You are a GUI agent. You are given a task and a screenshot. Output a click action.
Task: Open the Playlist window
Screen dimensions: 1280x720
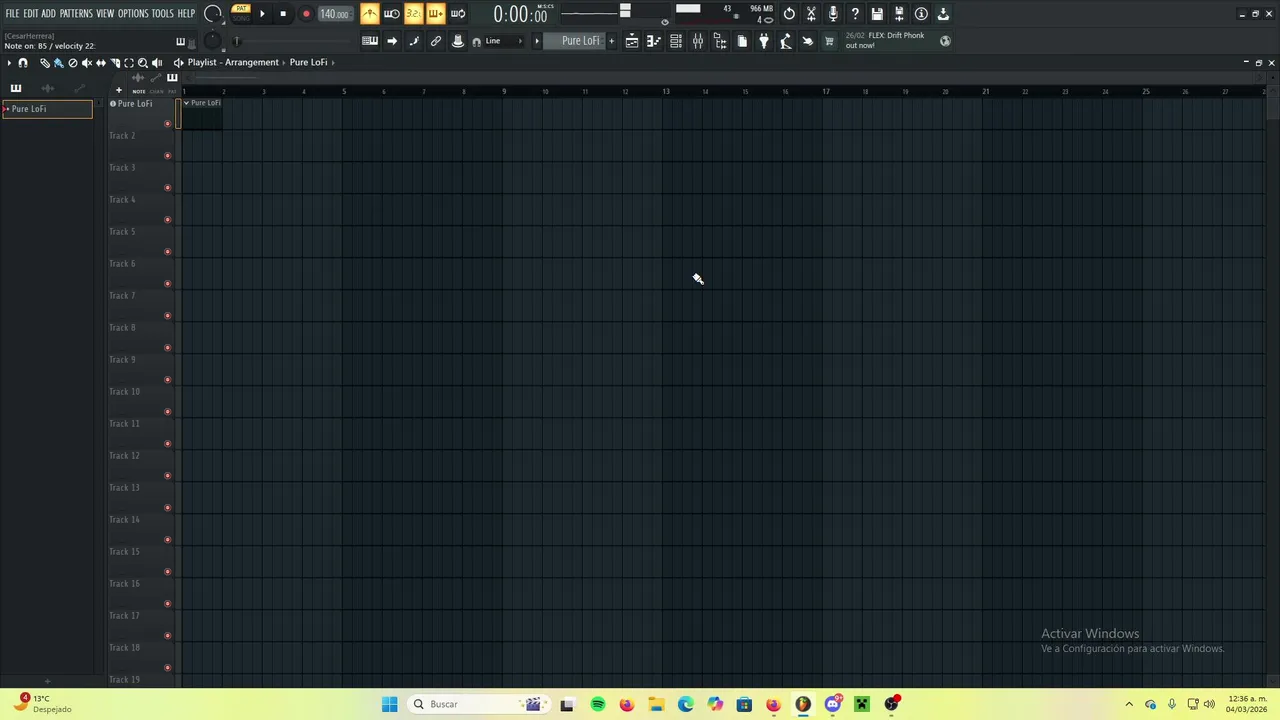pyautogui.click(x=632, y=41)
